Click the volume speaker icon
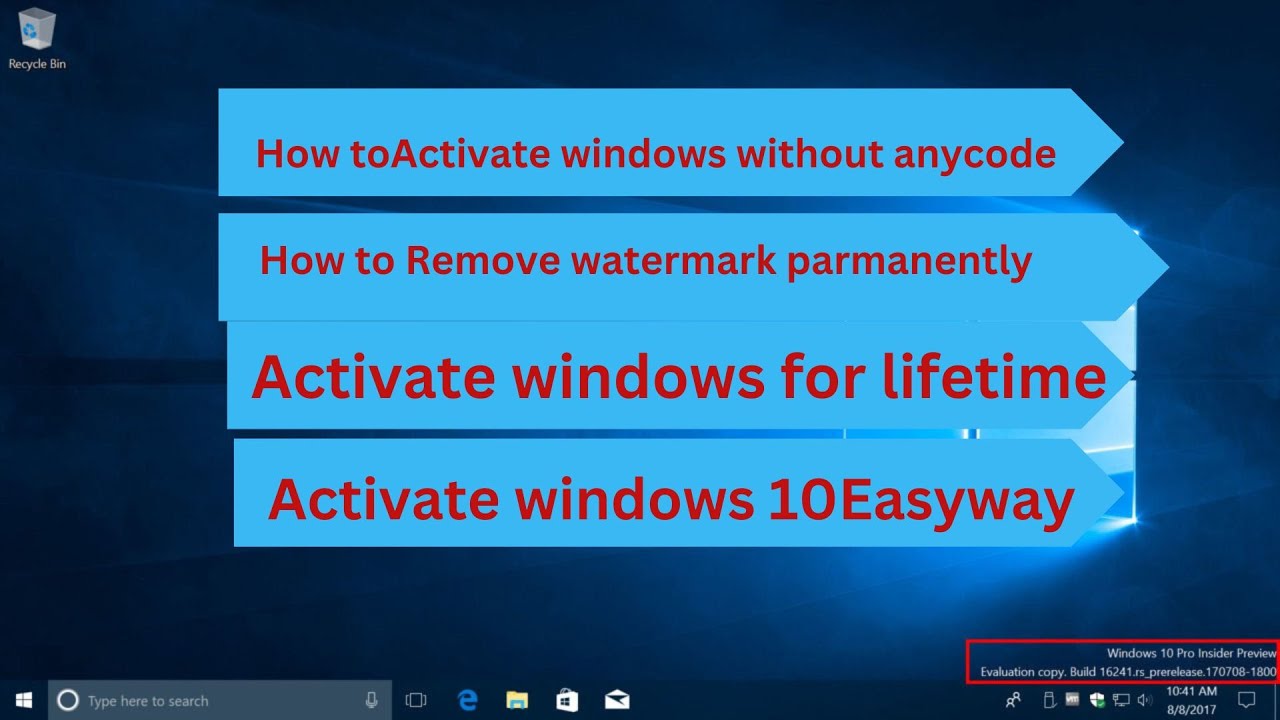The width and height of the screenshot is (1280, 720). (1145, 699)
